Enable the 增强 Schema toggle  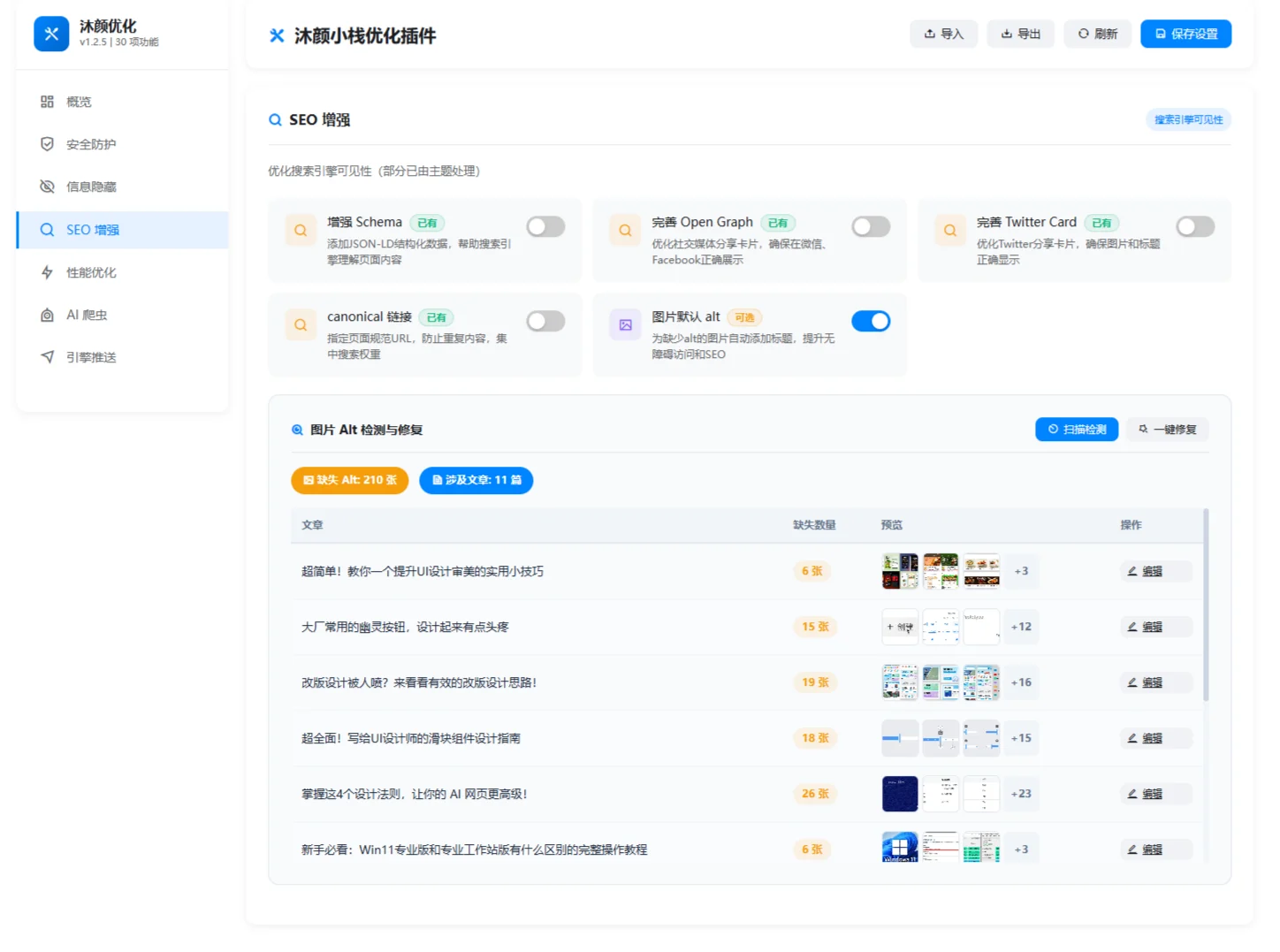(x=545, y=227)
